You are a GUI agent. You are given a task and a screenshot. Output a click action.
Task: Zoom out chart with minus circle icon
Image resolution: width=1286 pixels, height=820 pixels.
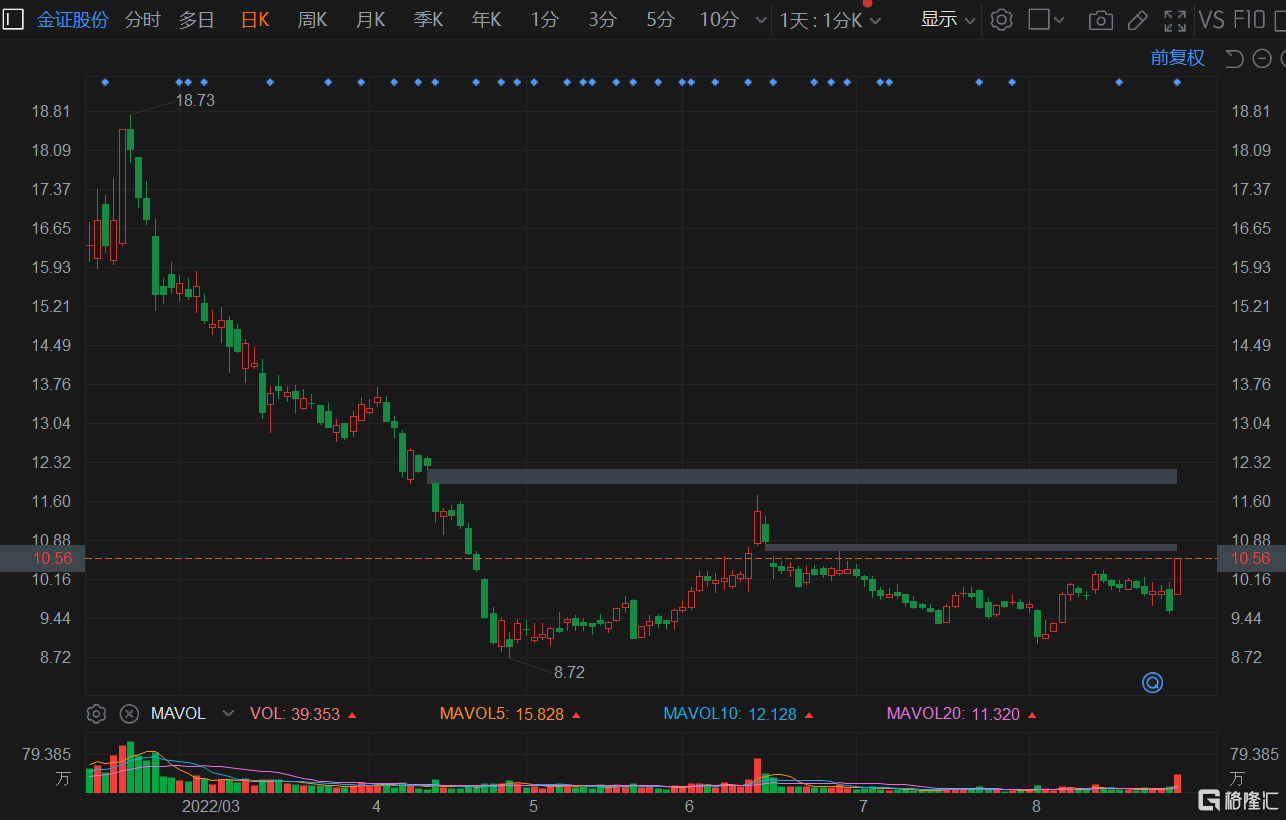click(1263, 58)
